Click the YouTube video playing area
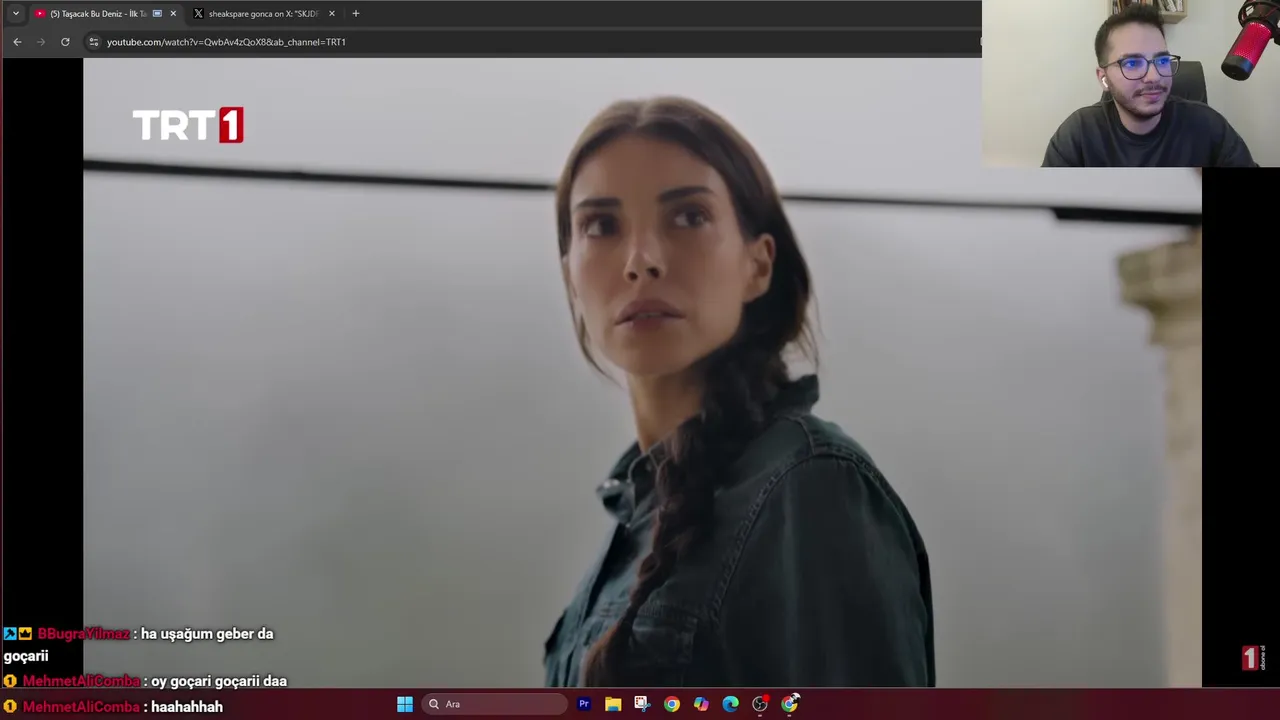Screen dimensions: 1280x720 pos(642,372)
